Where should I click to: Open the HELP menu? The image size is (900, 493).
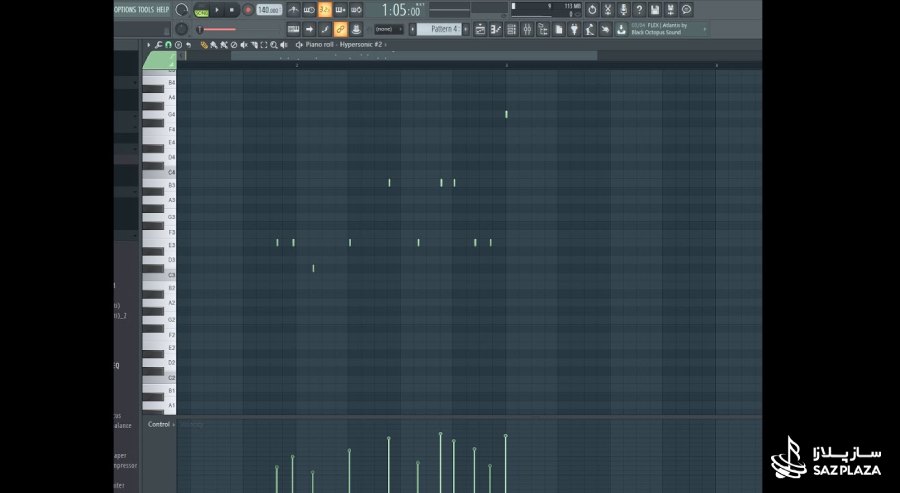pos(163,10)
